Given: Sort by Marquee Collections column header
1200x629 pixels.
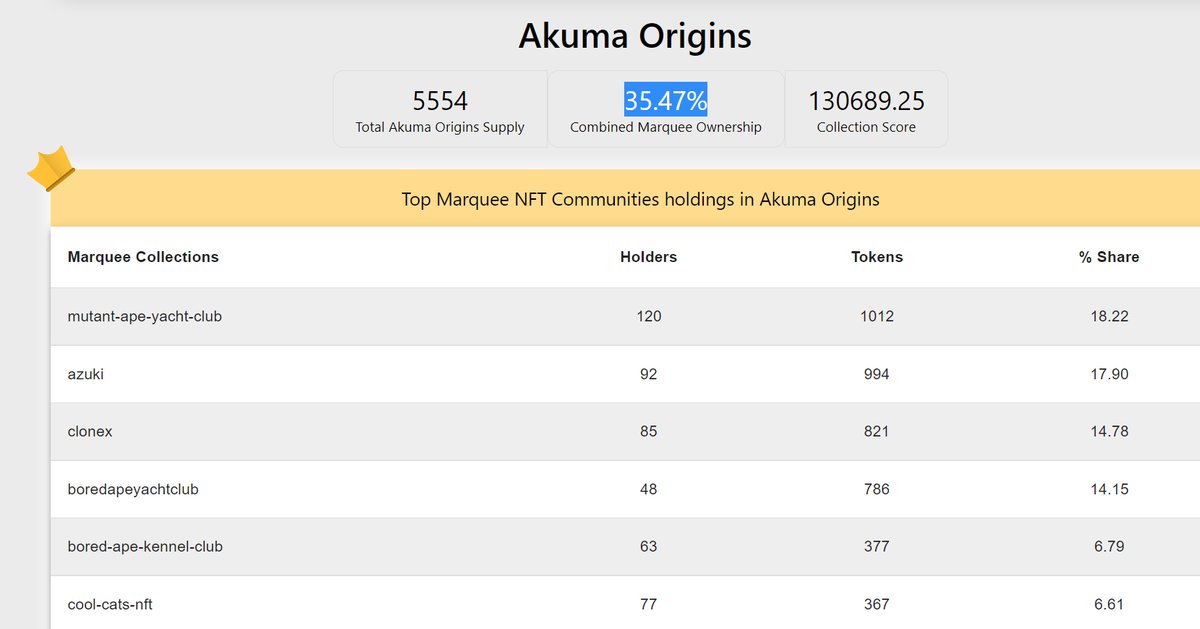Looking at the screenshot, I should [x=143, y=257].
